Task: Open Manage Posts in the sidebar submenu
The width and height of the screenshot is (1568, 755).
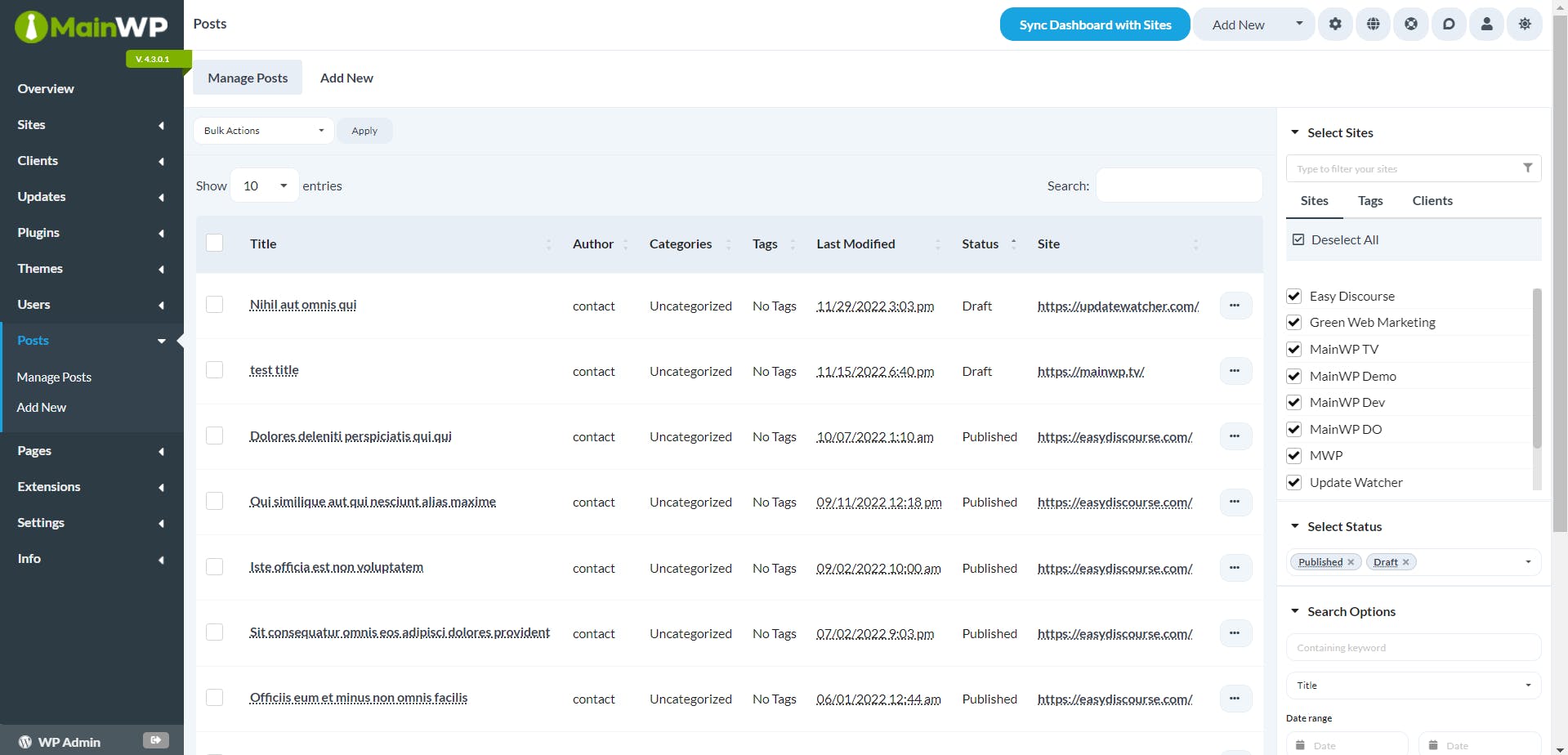Action: 54,377
